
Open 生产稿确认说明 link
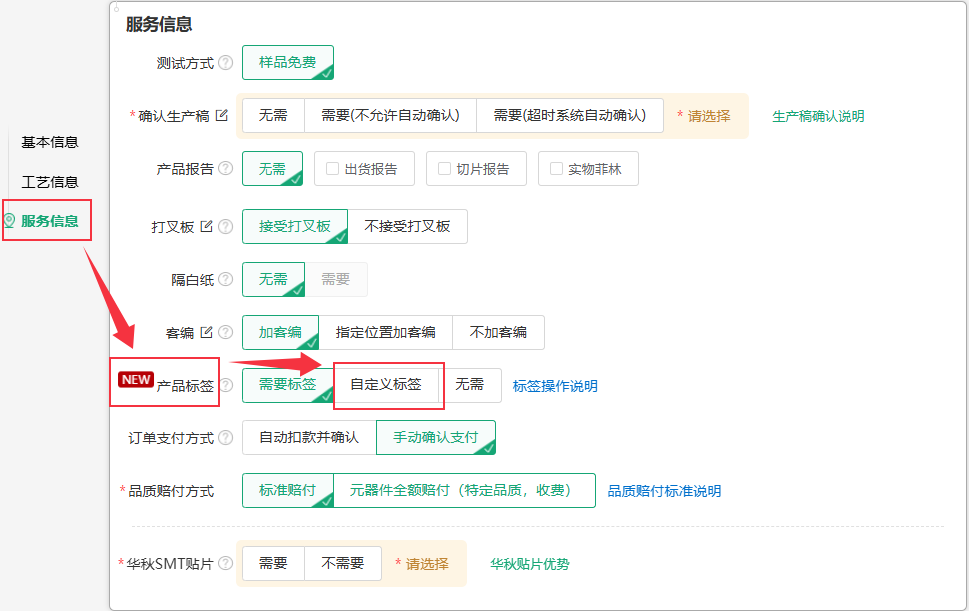(x=818, y=116)
